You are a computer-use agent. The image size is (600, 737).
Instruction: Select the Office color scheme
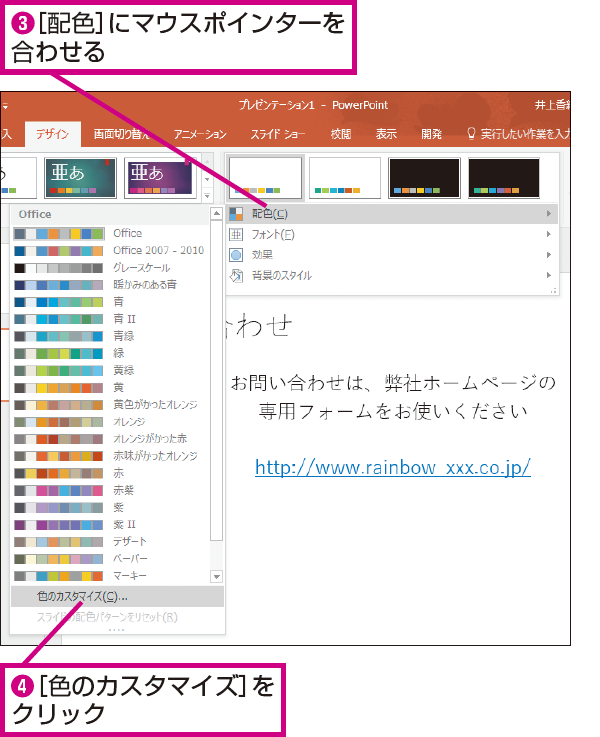tap(110, 234)
